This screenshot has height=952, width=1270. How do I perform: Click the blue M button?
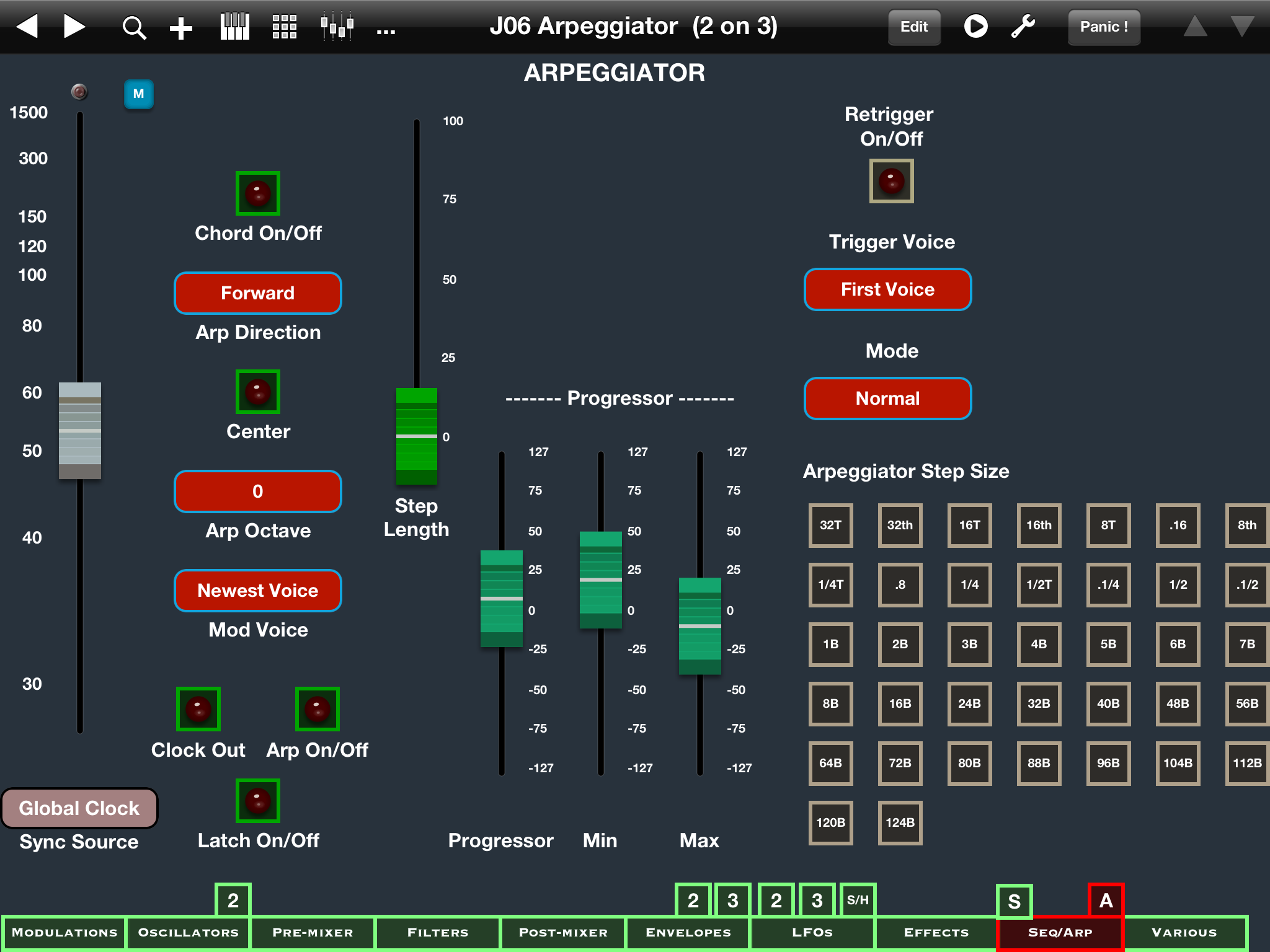(138, 94)
